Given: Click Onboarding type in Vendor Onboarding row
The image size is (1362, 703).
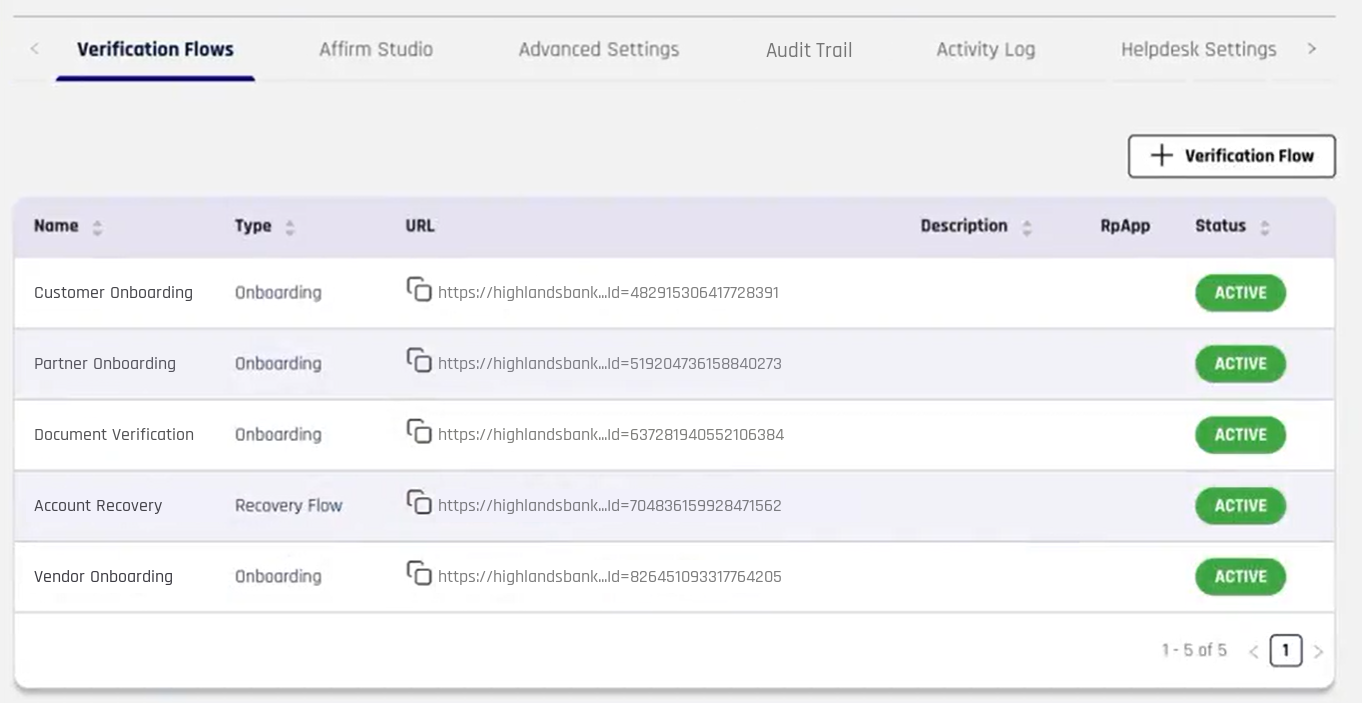Looking at the screenshot, I should (278, 577).
